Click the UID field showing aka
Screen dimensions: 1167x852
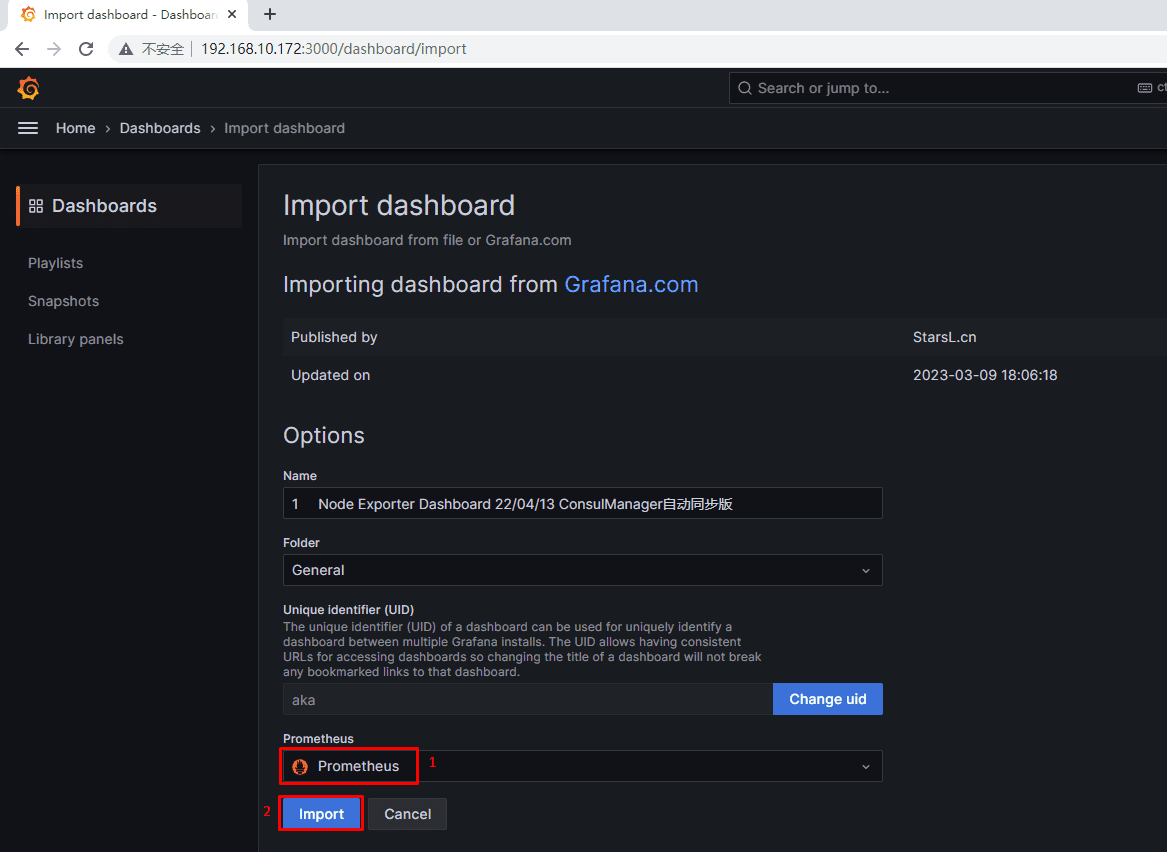528,699
